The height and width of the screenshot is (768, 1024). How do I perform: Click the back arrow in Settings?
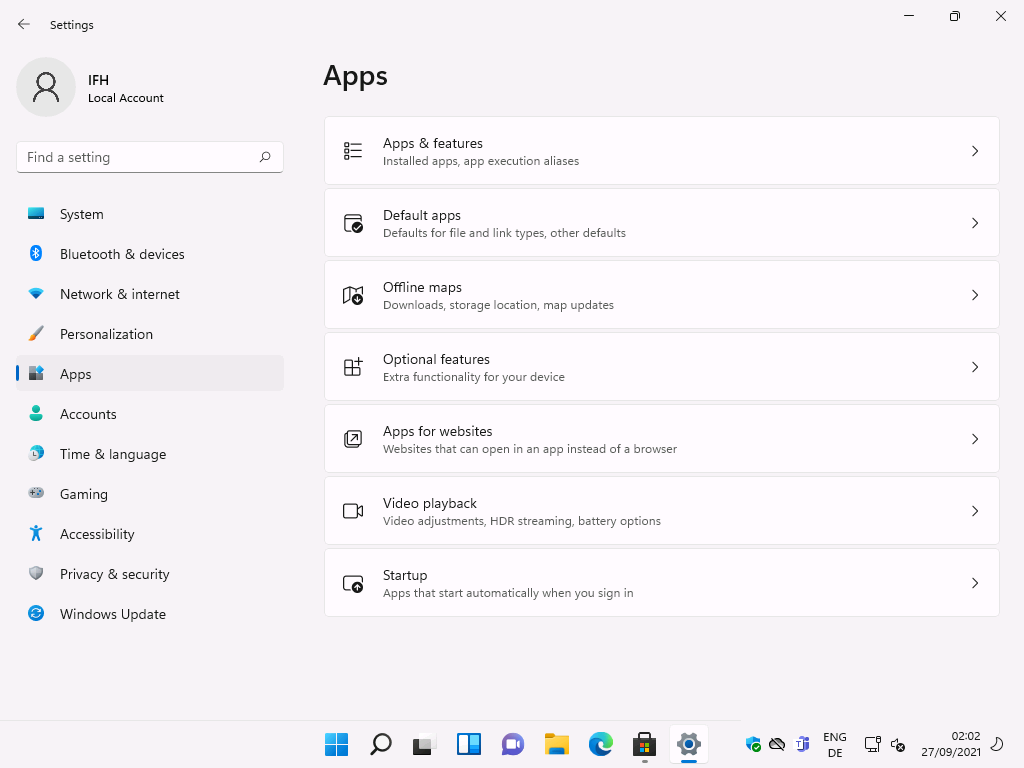pyautogui.click(x=24, y=24)
